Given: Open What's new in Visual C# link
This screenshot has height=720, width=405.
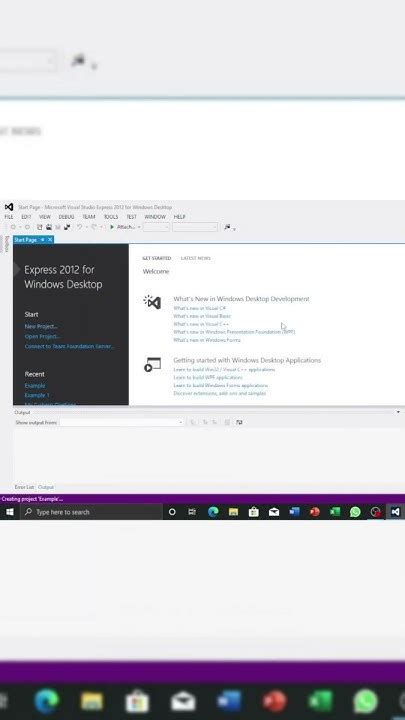Looking at the screenshot, I should point(199,309).
